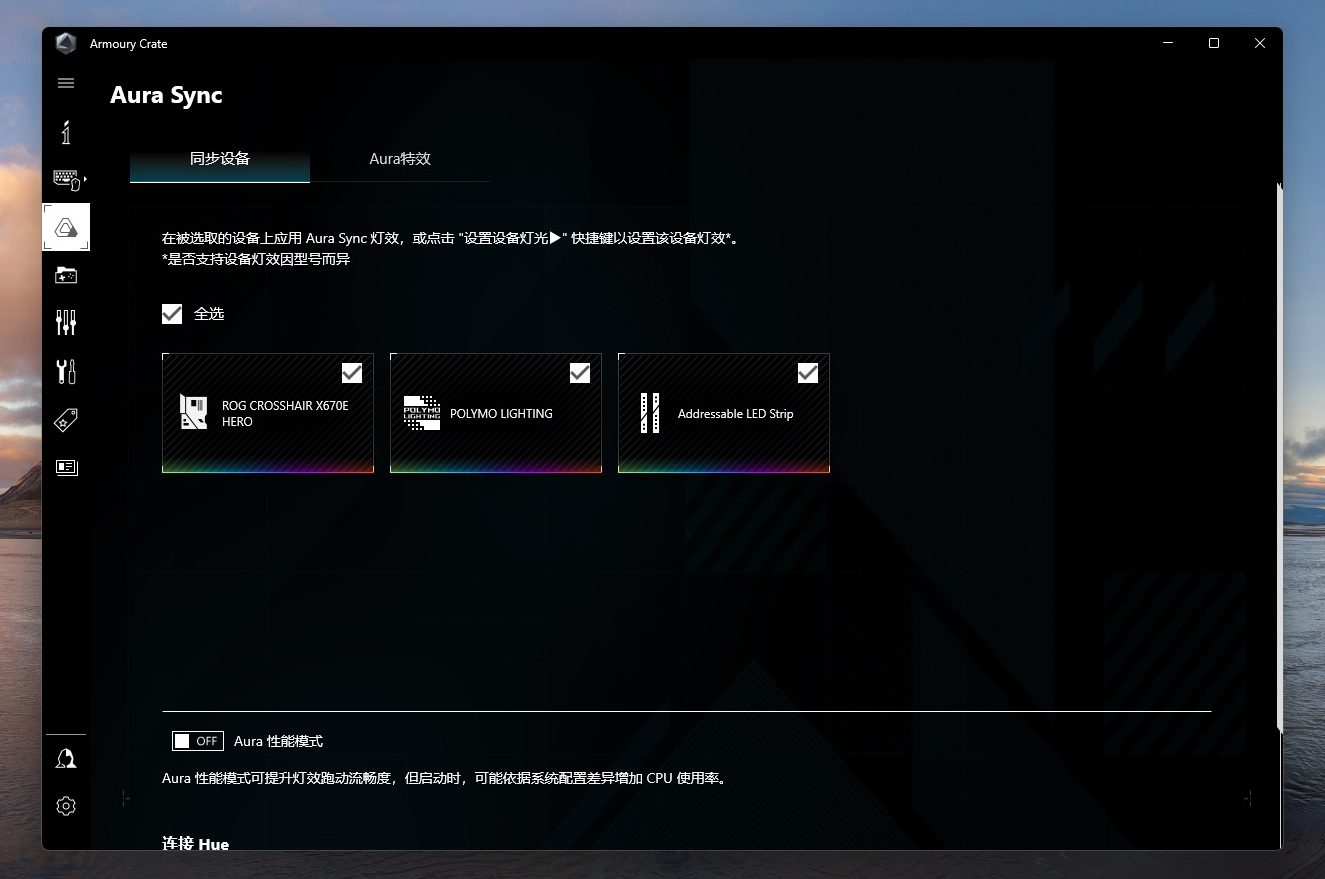
Task: Open the Dashboard info icon in sidebar
Action: 66,132
